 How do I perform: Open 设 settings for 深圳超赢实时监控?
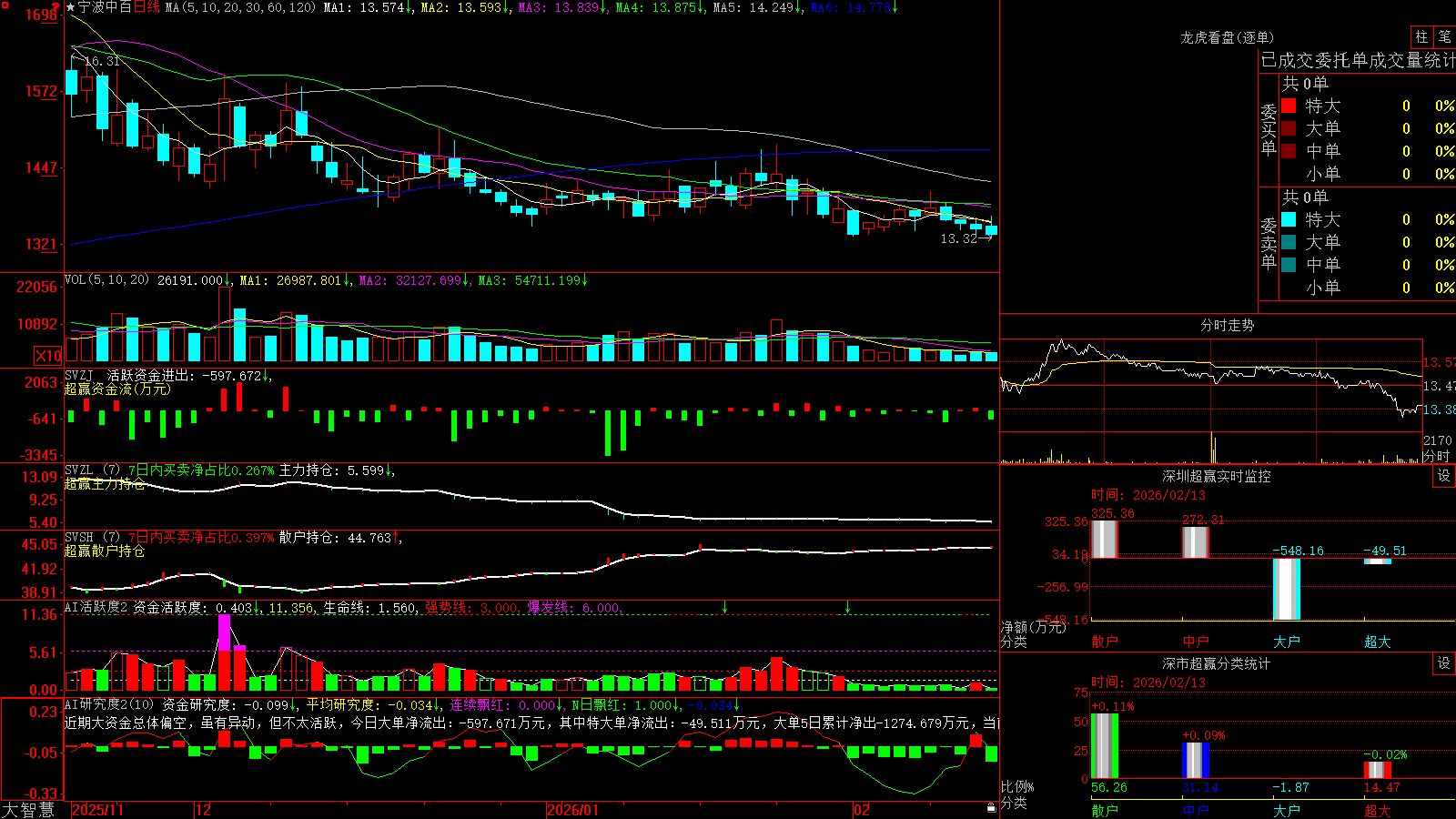[1444, 476]
